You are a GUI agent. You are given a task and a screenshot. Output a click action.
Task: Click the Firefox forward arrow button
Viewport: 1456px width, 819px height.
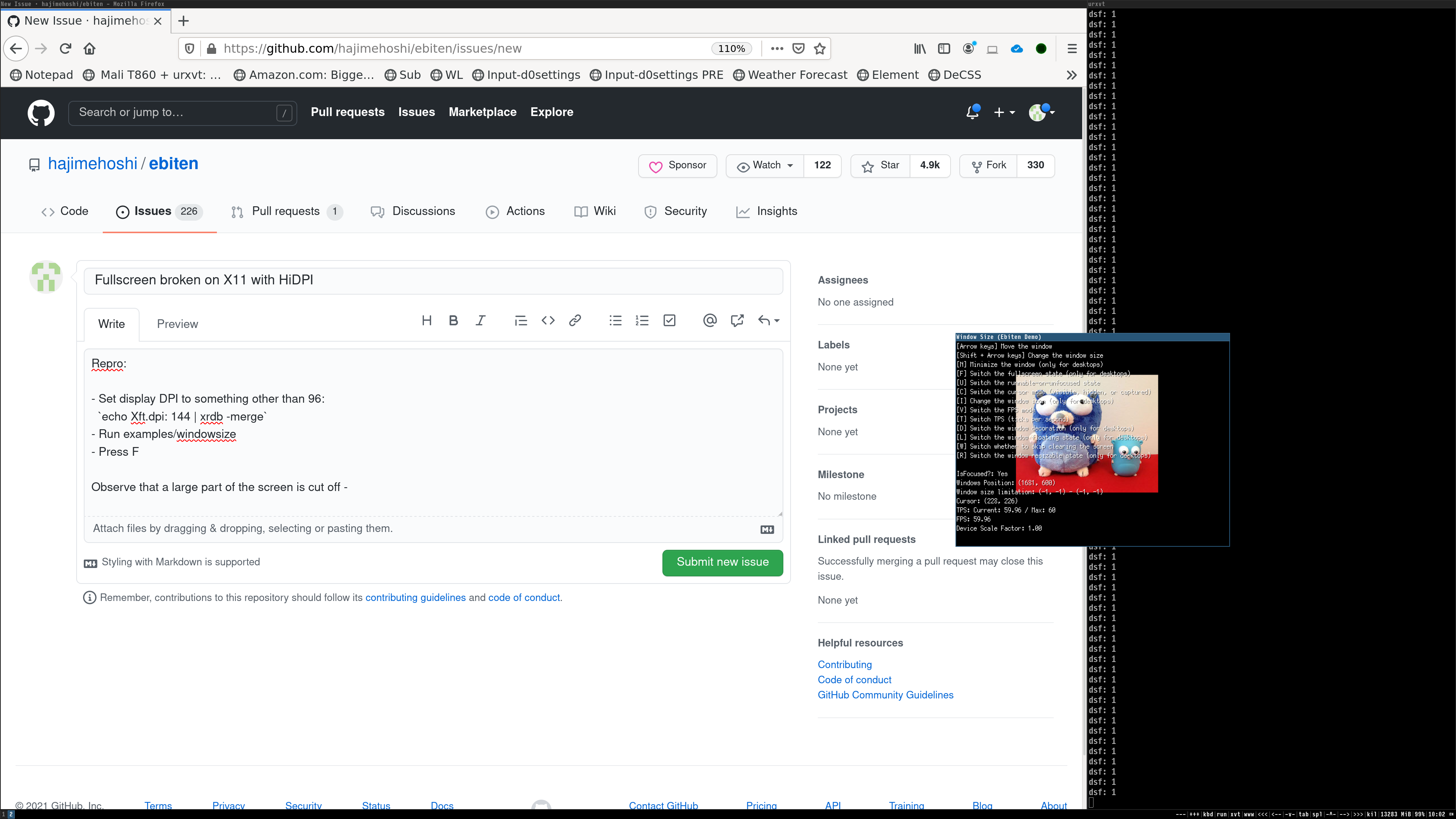pyautogui.click(x=41, y=49)
